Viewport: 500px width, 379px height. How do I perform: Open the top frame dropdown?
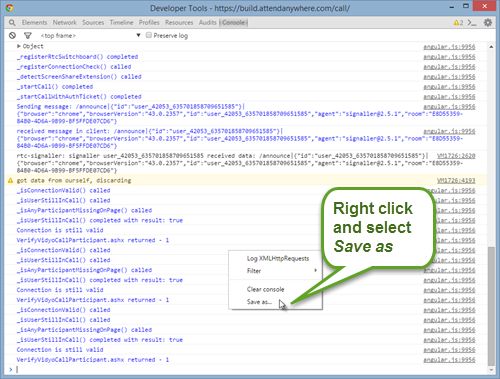click(90, 35)
